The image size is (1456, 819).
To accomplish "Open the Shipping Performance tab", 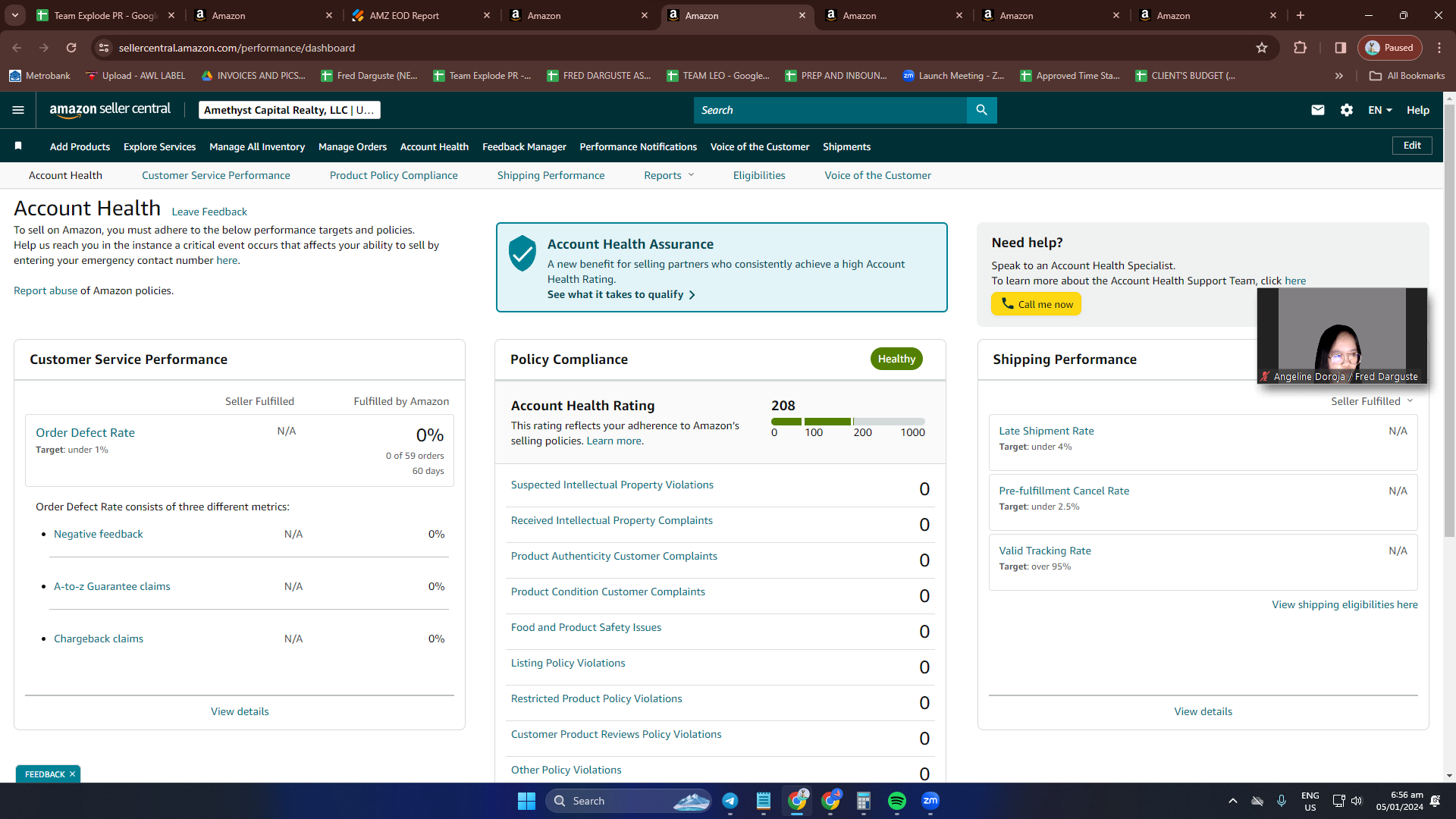I will click(551, 175).
